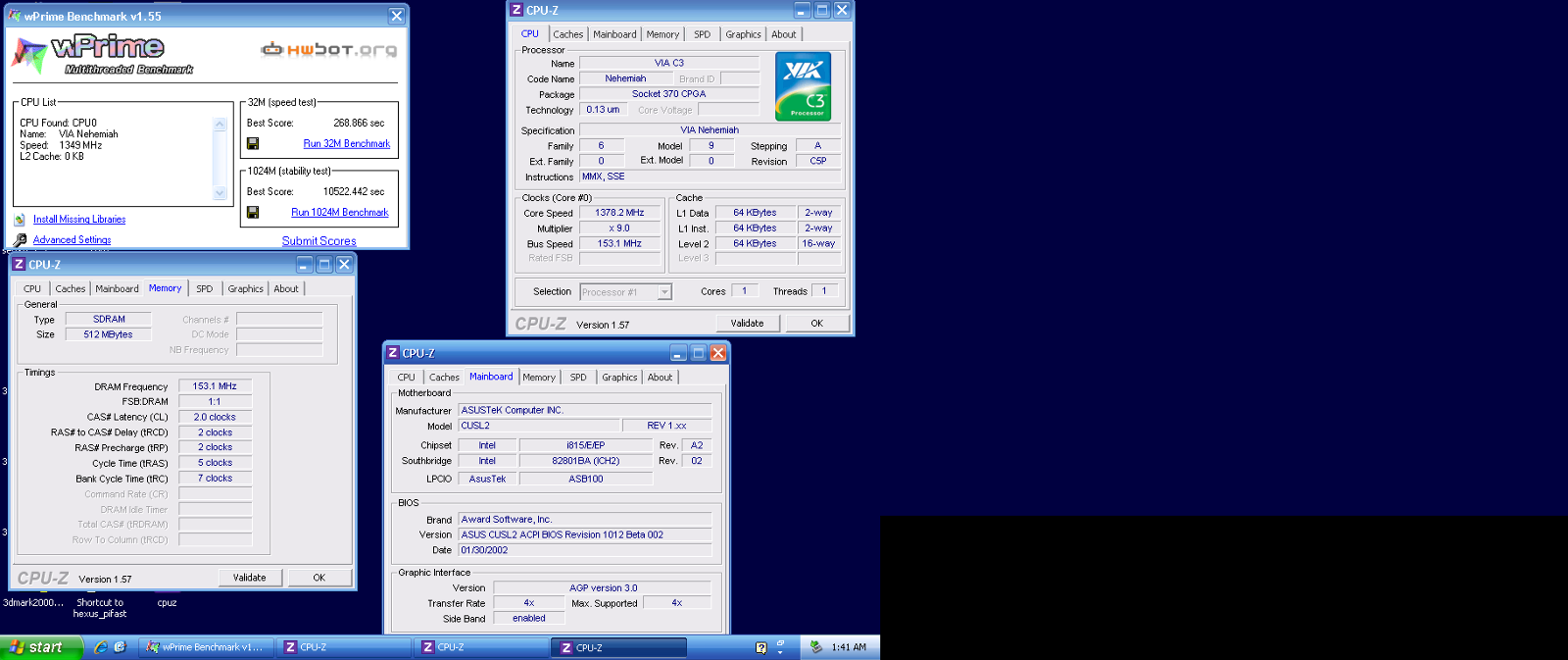Click the Z icon in the processor CPU-Z title bar
1568x660 pixels.
pyautogui.click(x=516, y=10)
